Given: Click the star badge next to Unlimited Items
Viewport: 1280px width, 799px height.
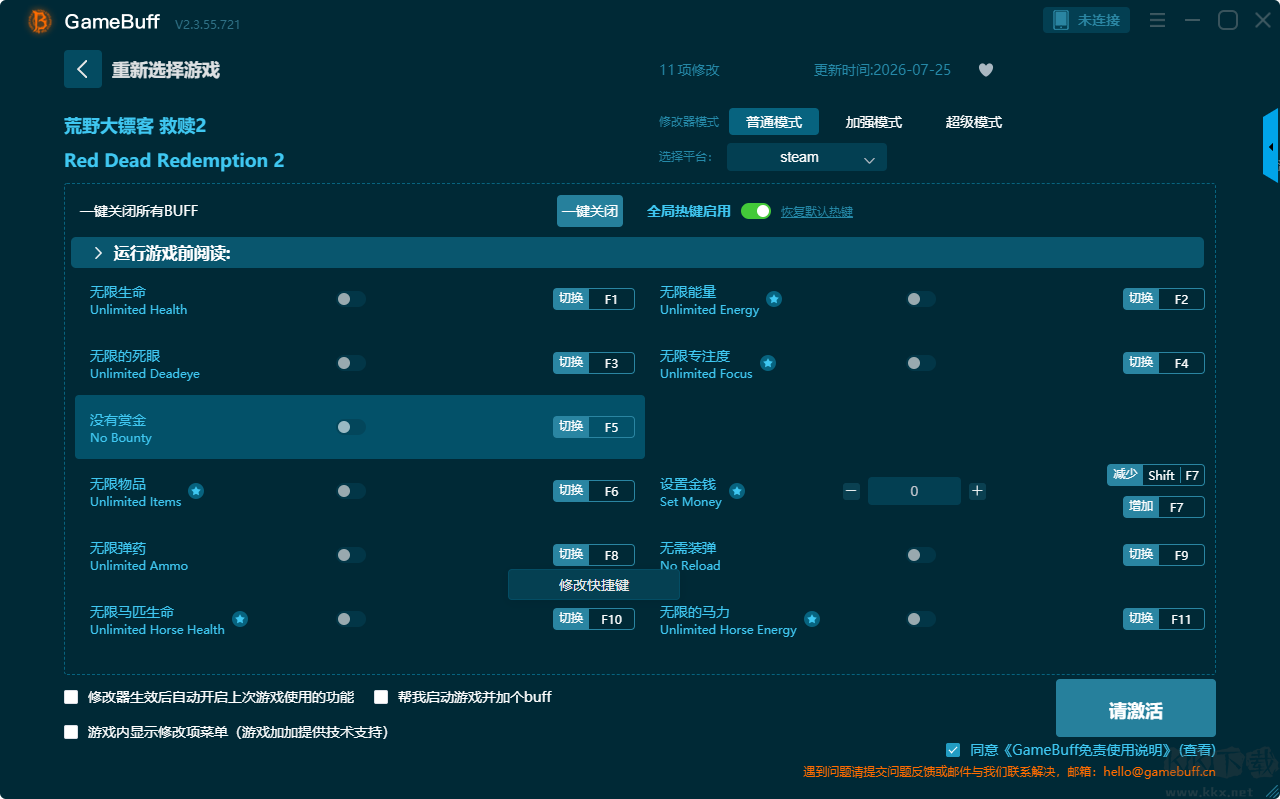Looking at the screenshot, I should [x=196, y=491].
